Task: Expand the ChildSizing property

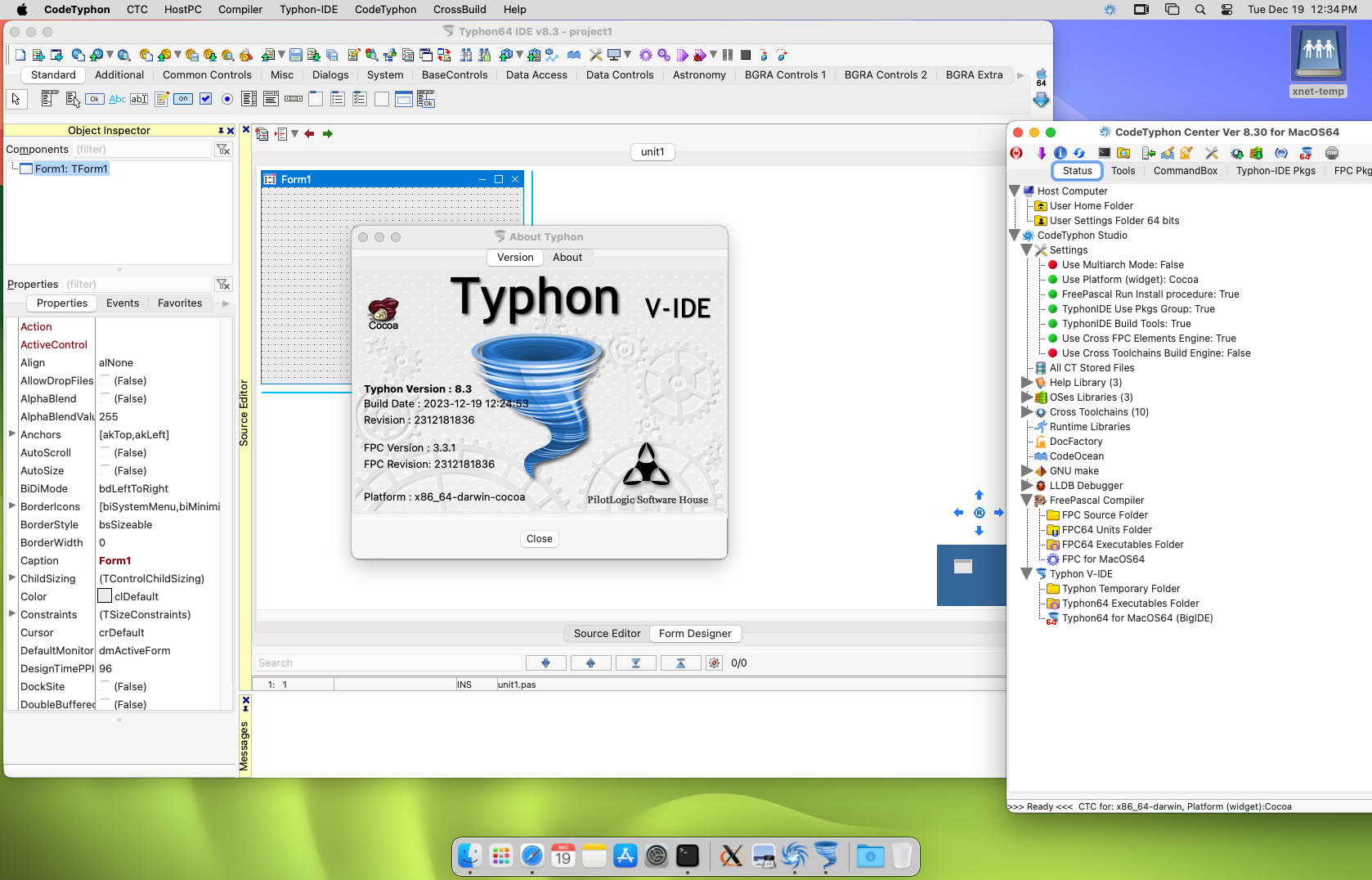Action: click(x=11, y=578)
